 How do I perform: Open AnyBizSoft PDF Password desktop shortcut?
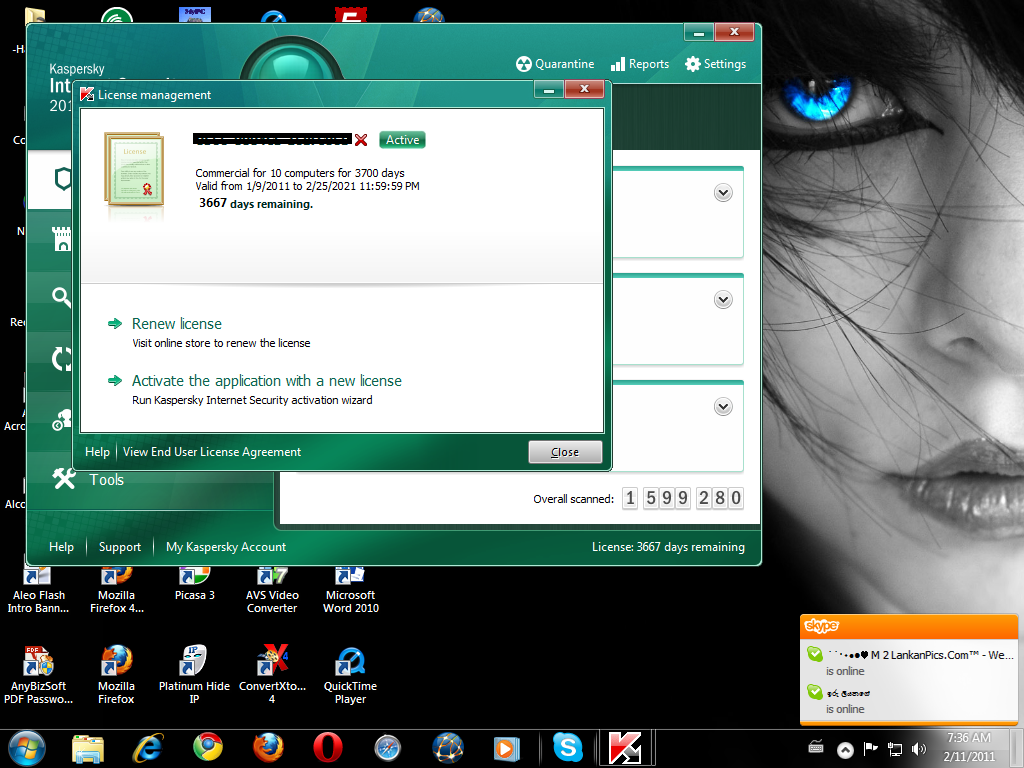click(38, 675)
